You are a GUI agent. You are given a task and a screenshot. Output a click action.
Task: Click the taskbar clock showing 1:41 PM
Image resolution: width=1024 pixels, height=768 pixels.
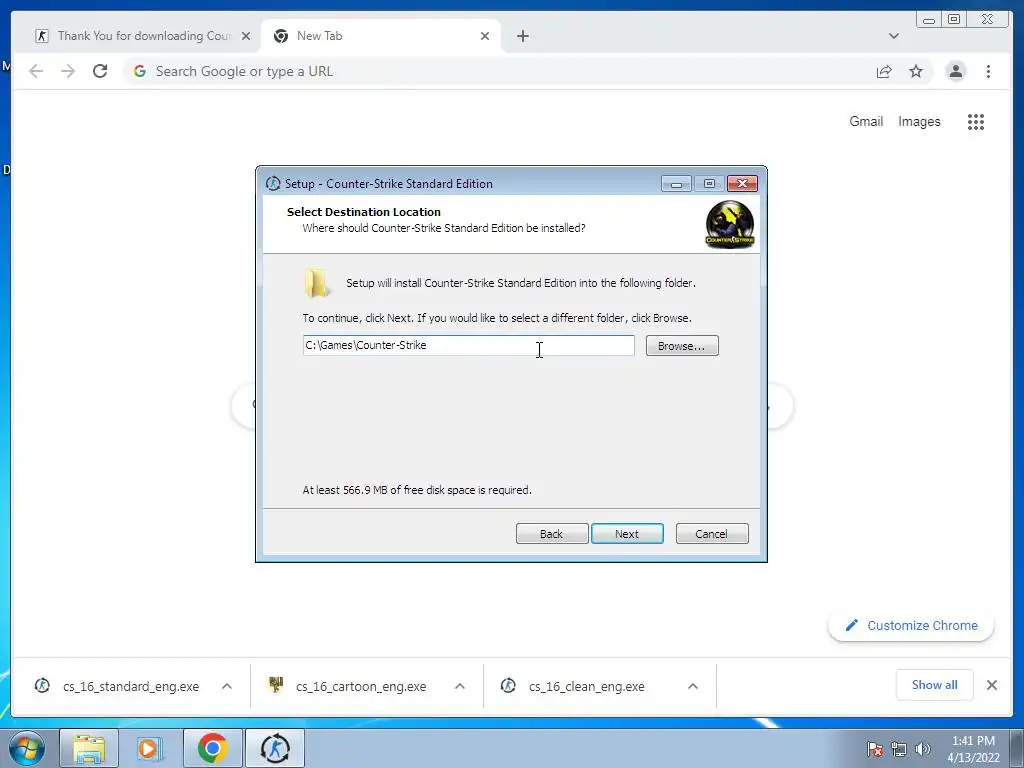point(973,749)
